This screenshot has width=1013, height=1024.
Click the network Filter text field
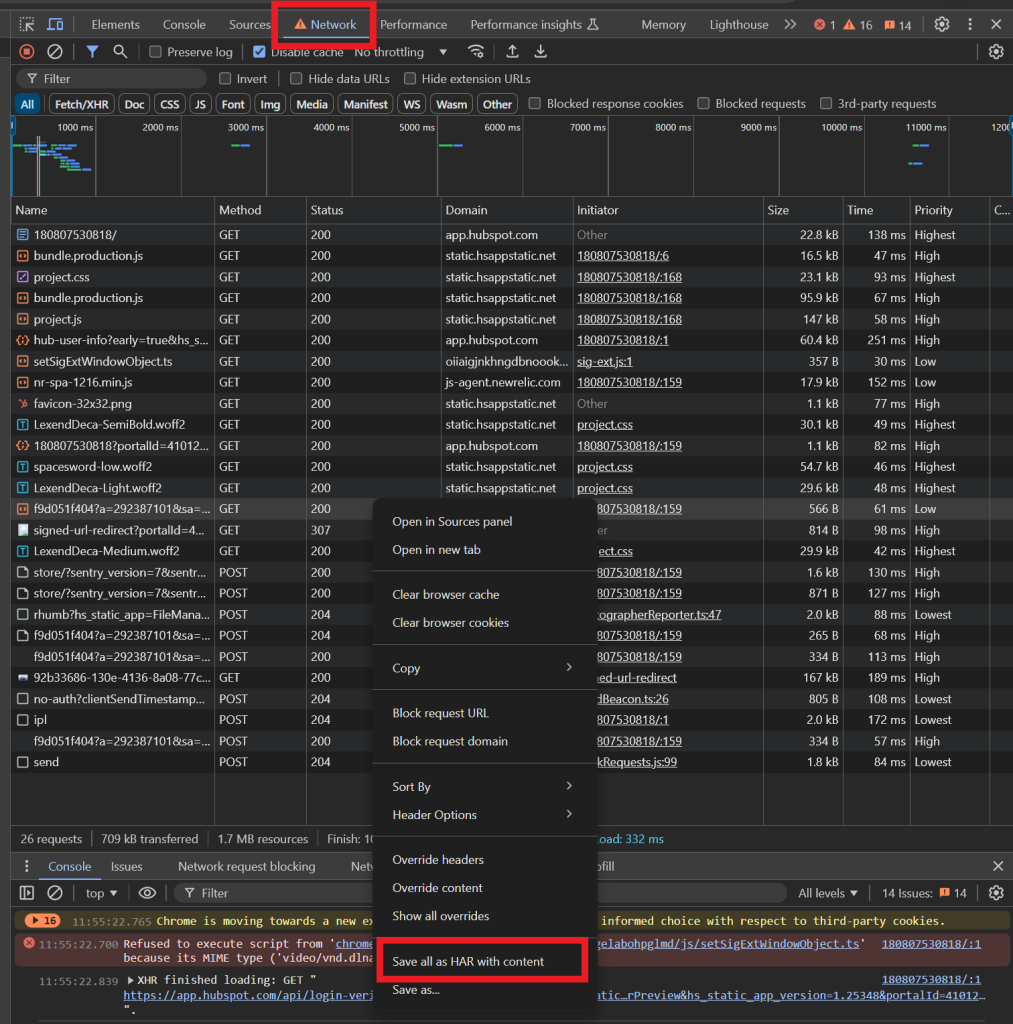point(112,78)
